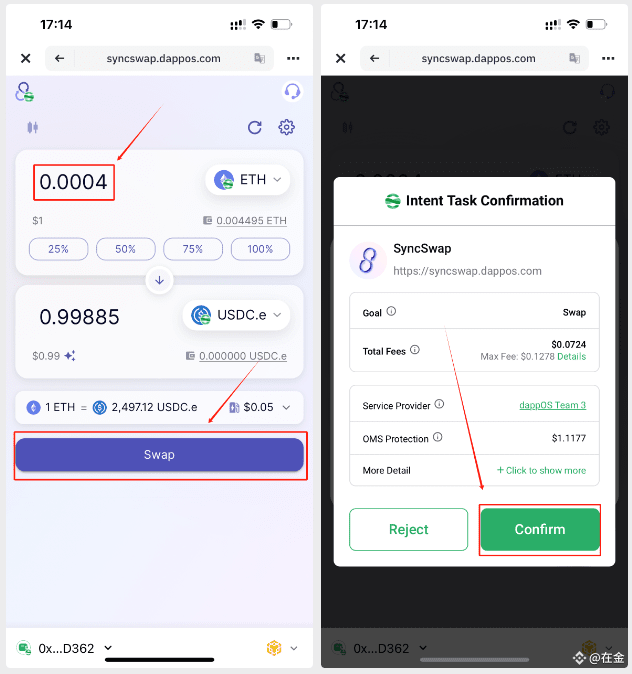This screenshot has width=632, height=674.
Task: Open the ETH token selector dropdown
Action: pyautogui.click(x=248, y=180)
